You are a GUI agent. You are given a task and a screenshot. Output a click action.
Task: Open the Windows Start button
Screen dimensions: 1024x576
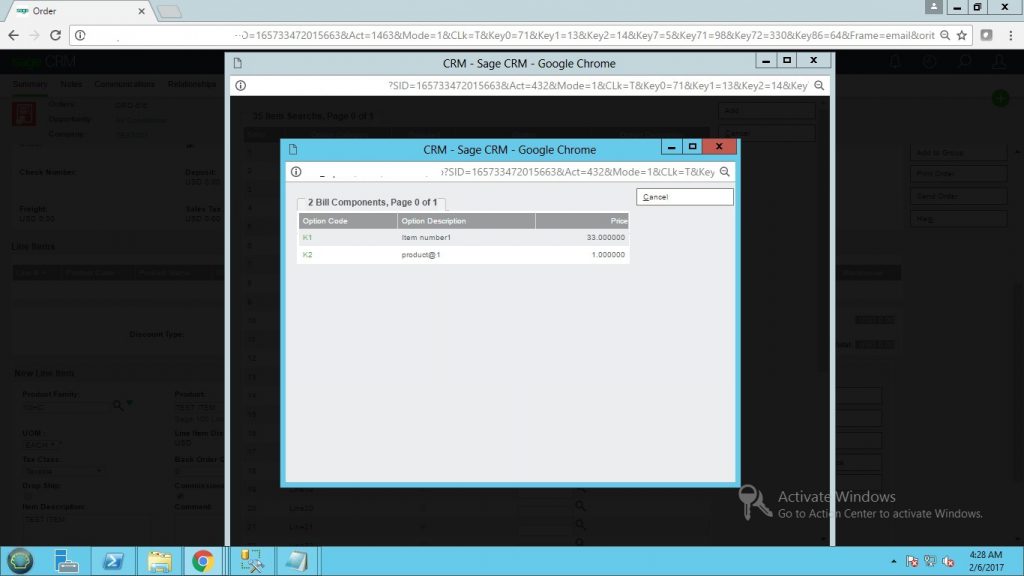20,561
